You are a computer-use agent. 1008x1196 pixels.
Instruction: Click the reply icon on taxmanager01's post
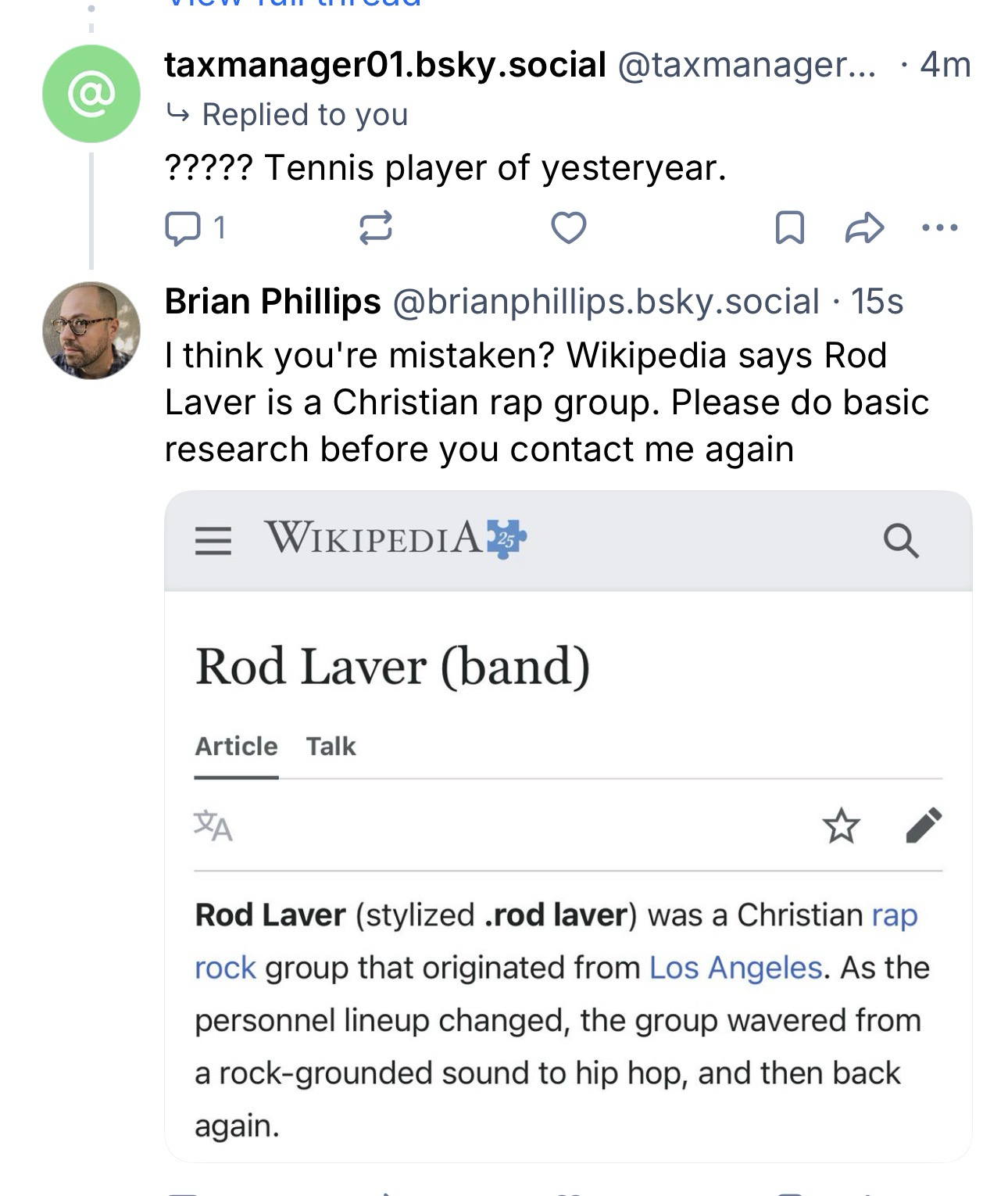pos(183,228)
